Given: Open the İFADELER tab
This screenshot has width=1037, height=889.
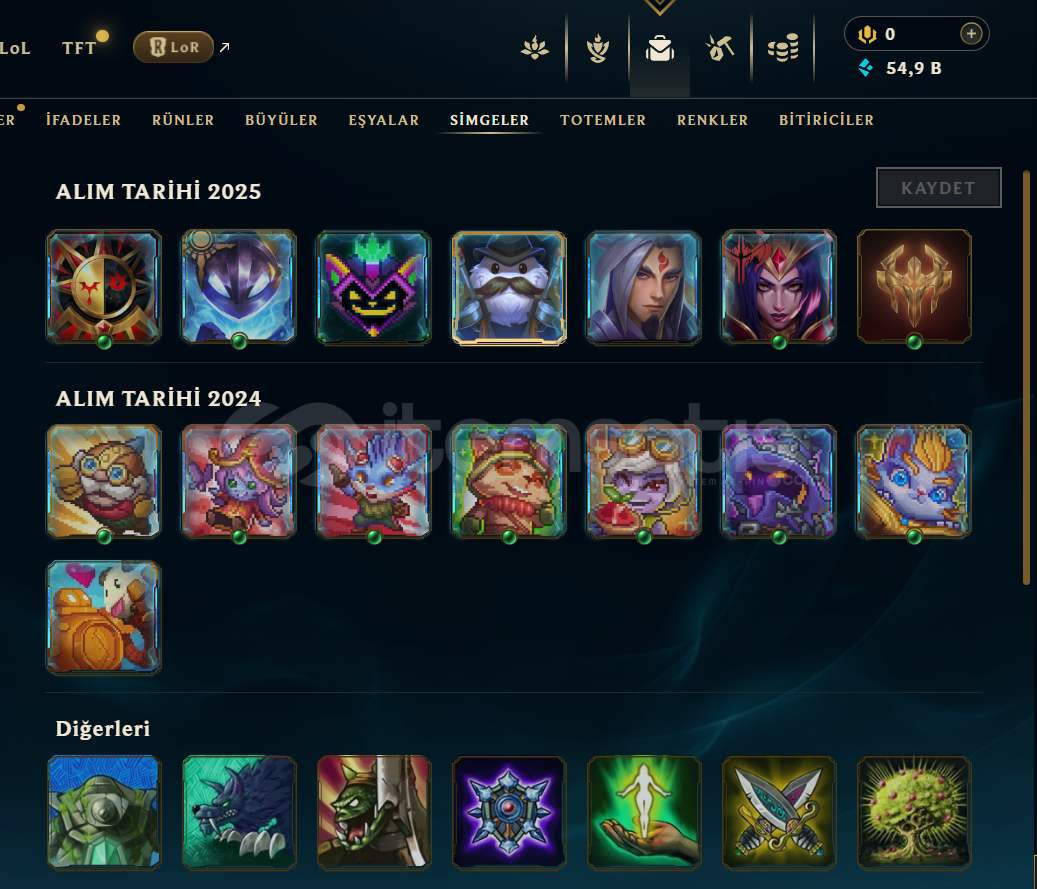Looking at the screenshot, I should (83, 120).
